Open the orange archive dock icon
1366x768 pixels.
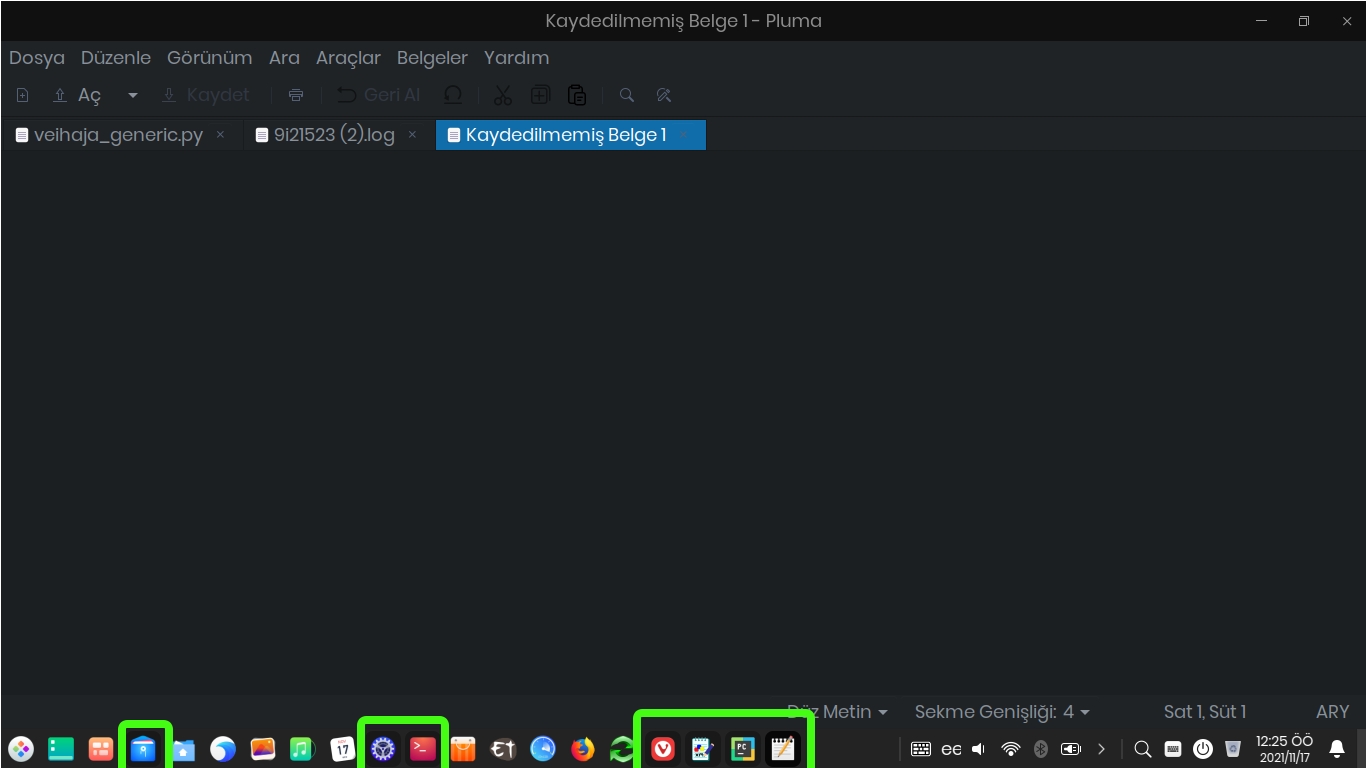[463, 748]
